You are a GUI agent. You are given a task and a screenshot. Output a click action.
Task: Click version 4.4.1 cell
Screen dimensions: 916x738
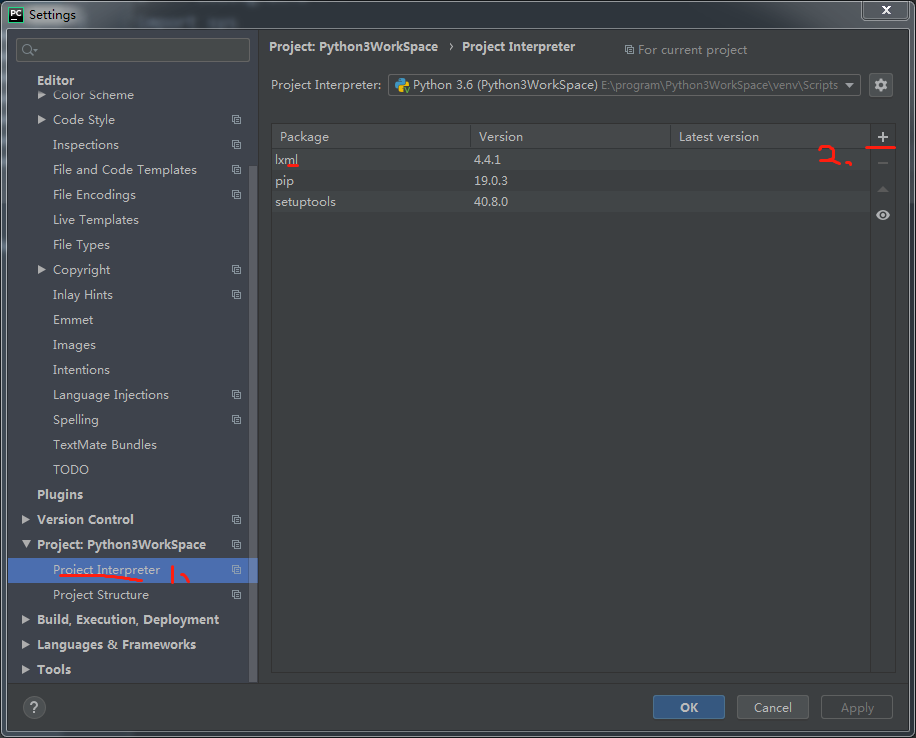pos(487,160)
